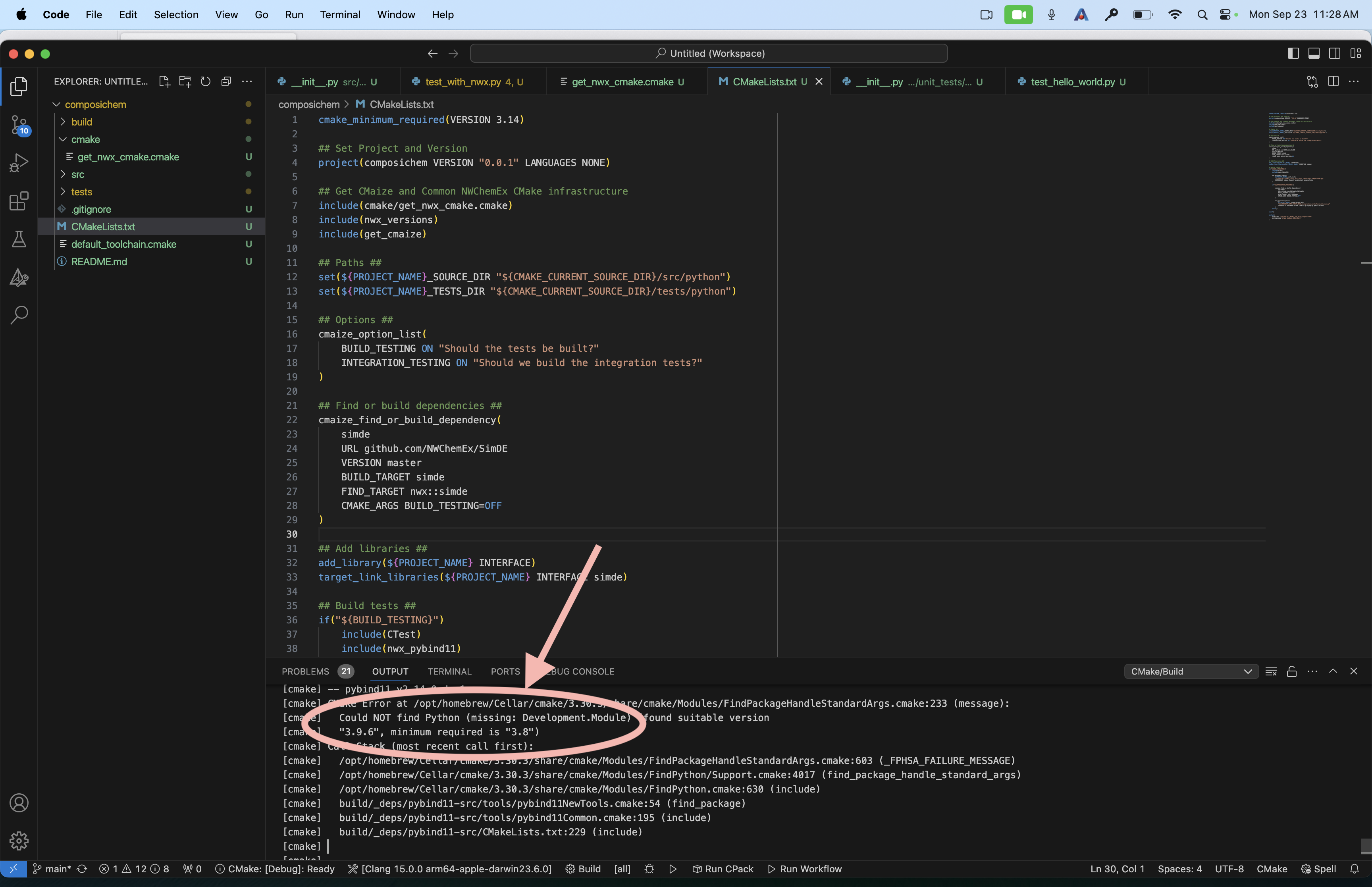
Task: Toggle git status indicator on .gitignore file
Action: pos(249,209)
